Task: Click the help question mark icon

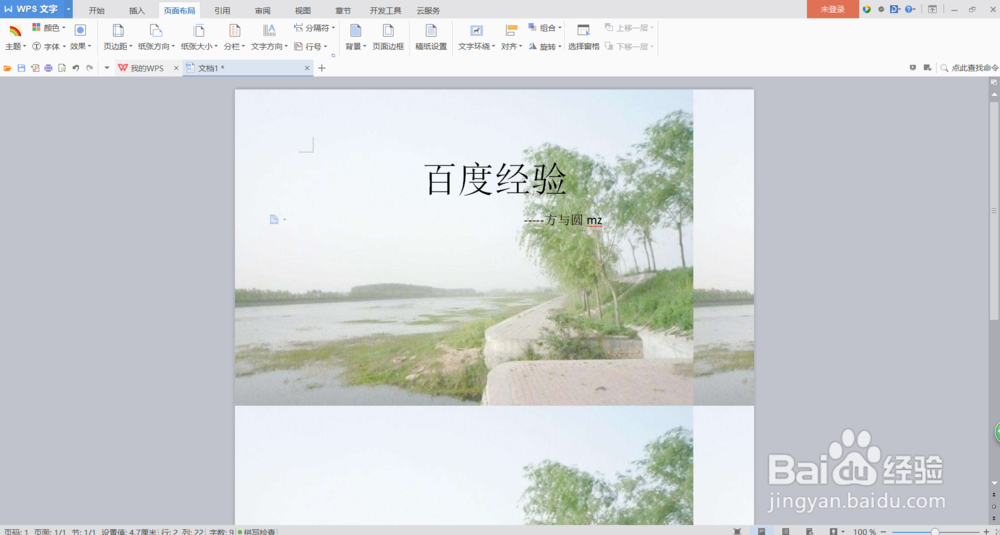Action: point(908,10)
